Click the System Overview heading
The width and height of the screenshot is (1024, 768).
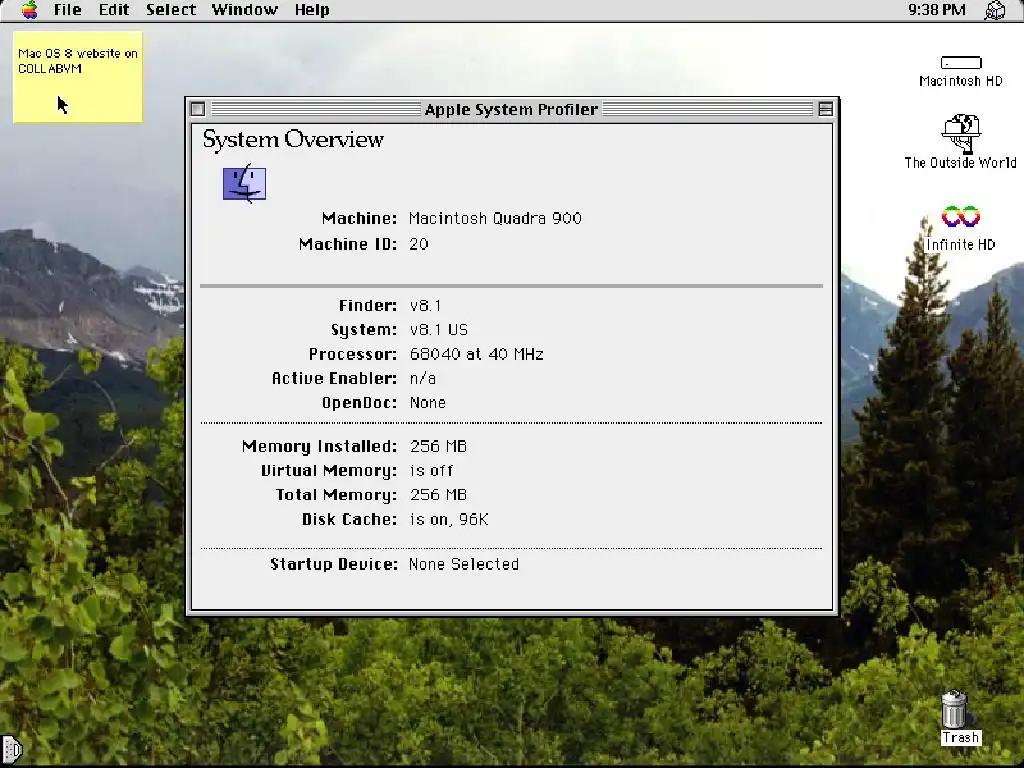293,139
